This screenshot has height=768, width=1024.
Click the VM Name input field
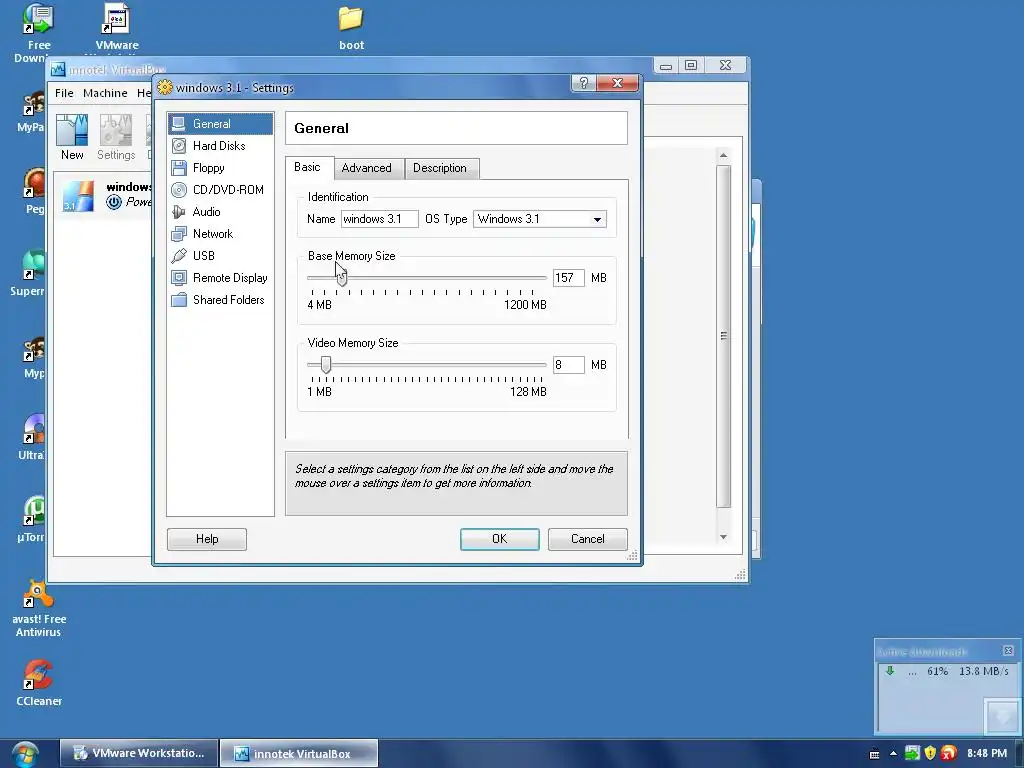click(x=379, y=219)
